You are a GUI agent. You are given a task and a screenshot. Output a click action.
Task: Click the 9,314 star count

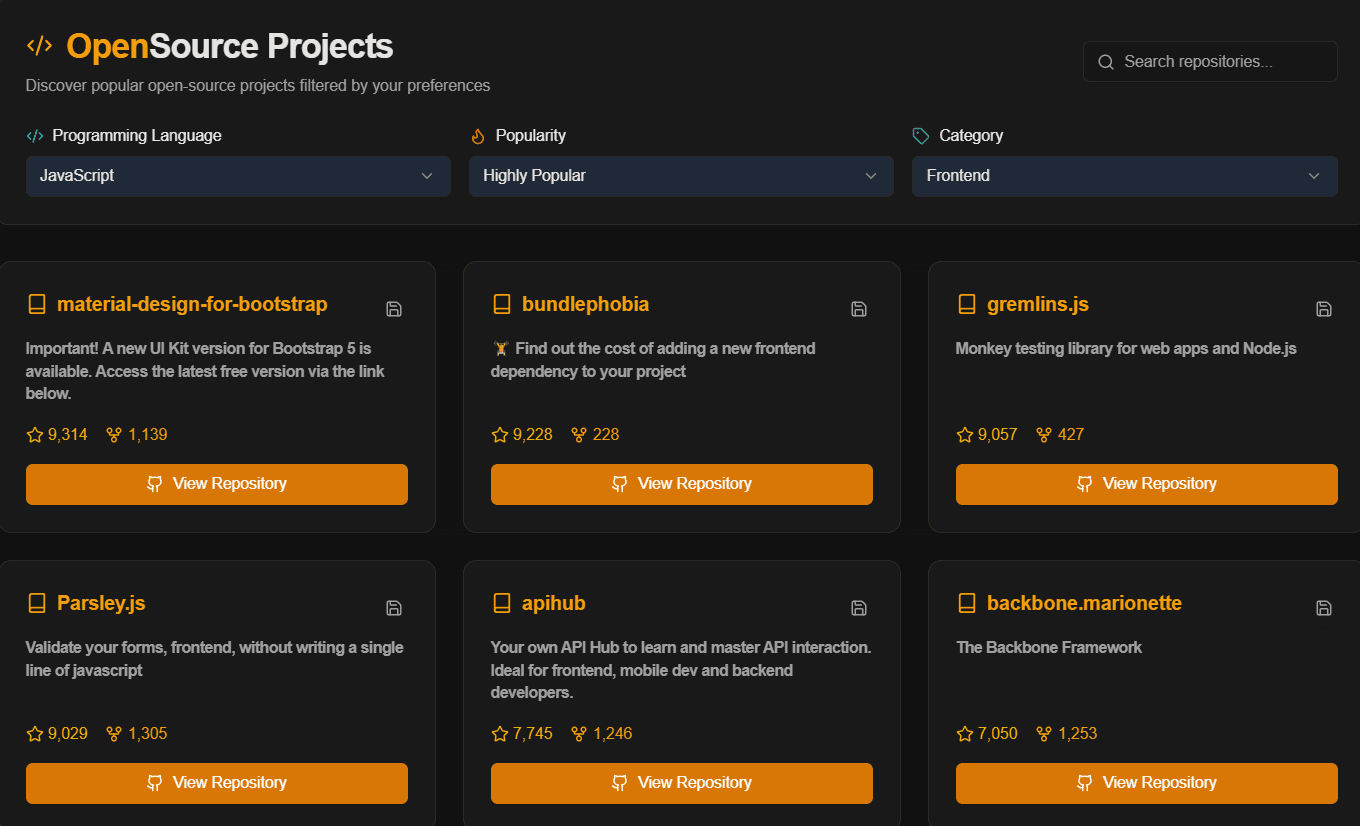coord(68,435)
